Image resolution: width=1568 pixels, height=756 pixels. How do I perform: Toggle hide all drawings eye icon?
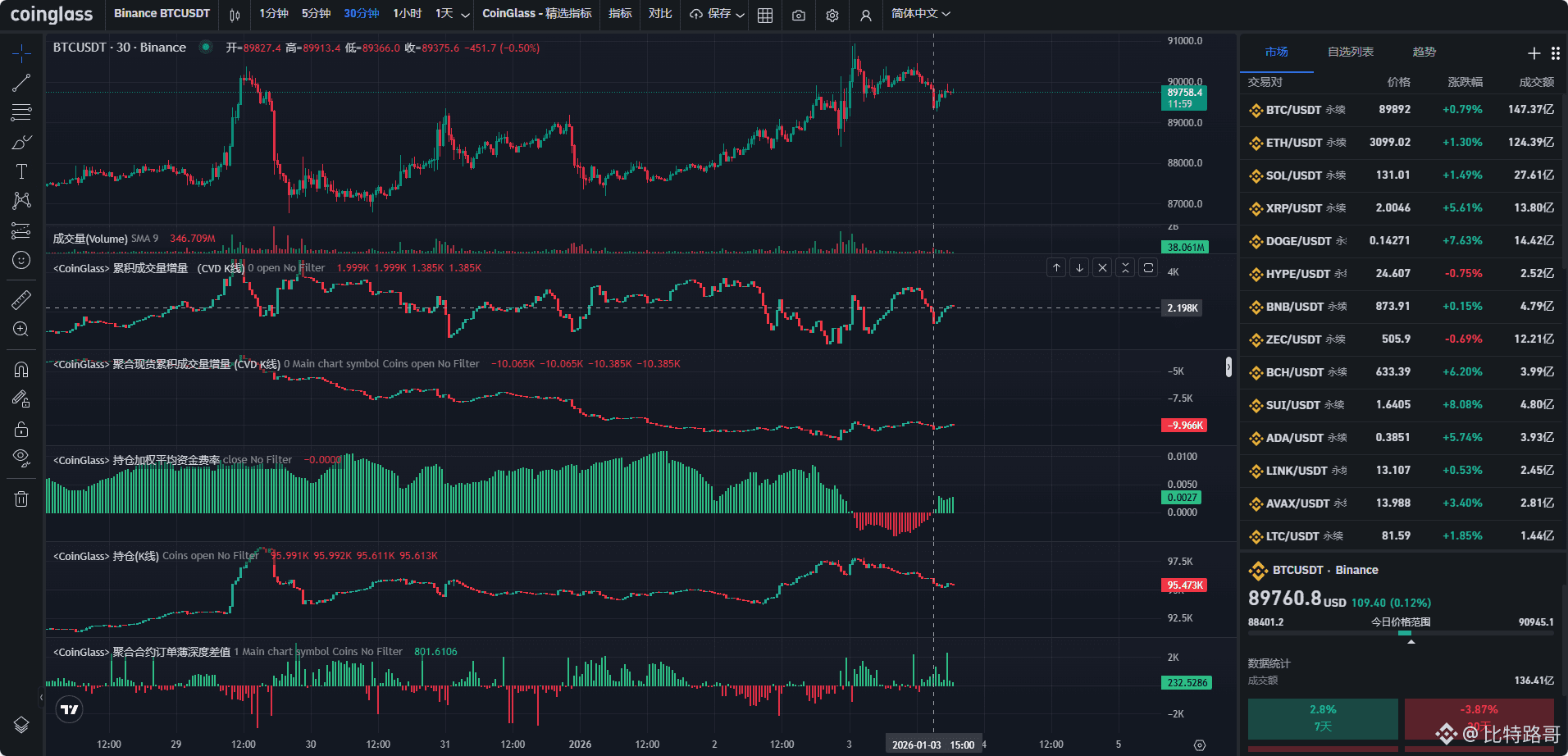click(x=21, y=458)
